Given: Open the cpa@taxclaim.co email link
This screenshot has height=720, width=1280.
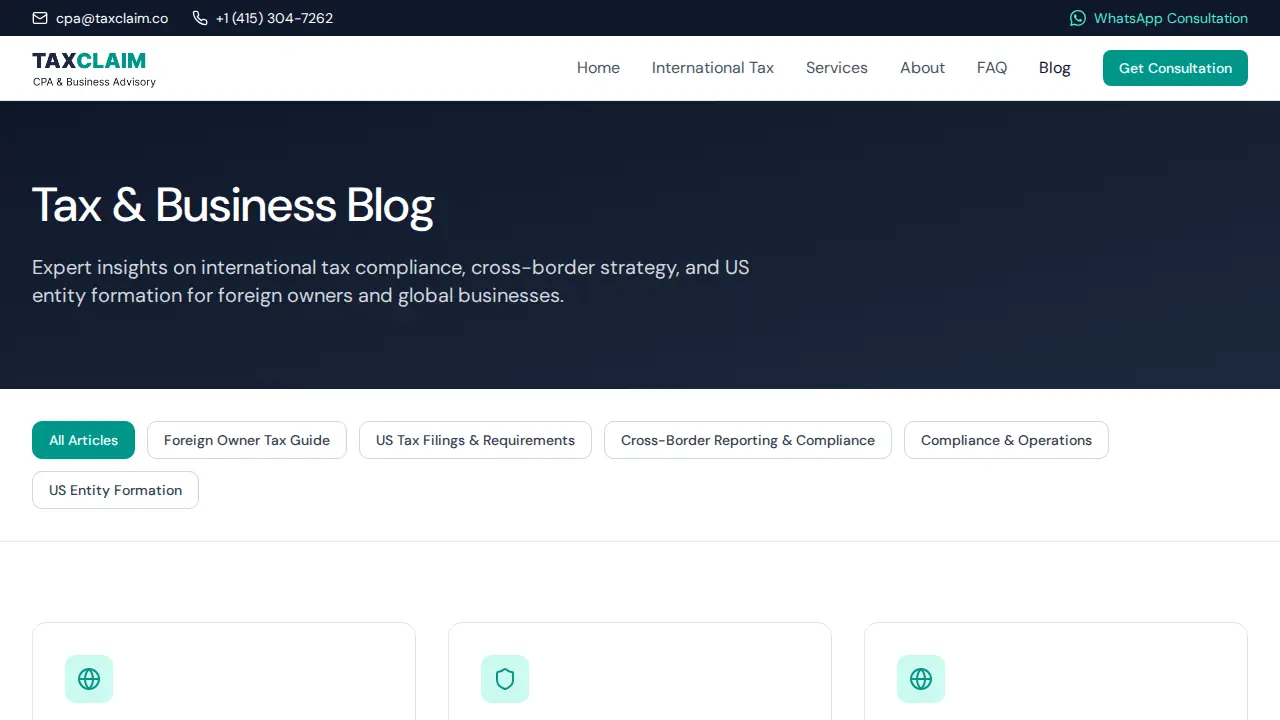Looking at the screenshot, I should [x=100, y=18].
